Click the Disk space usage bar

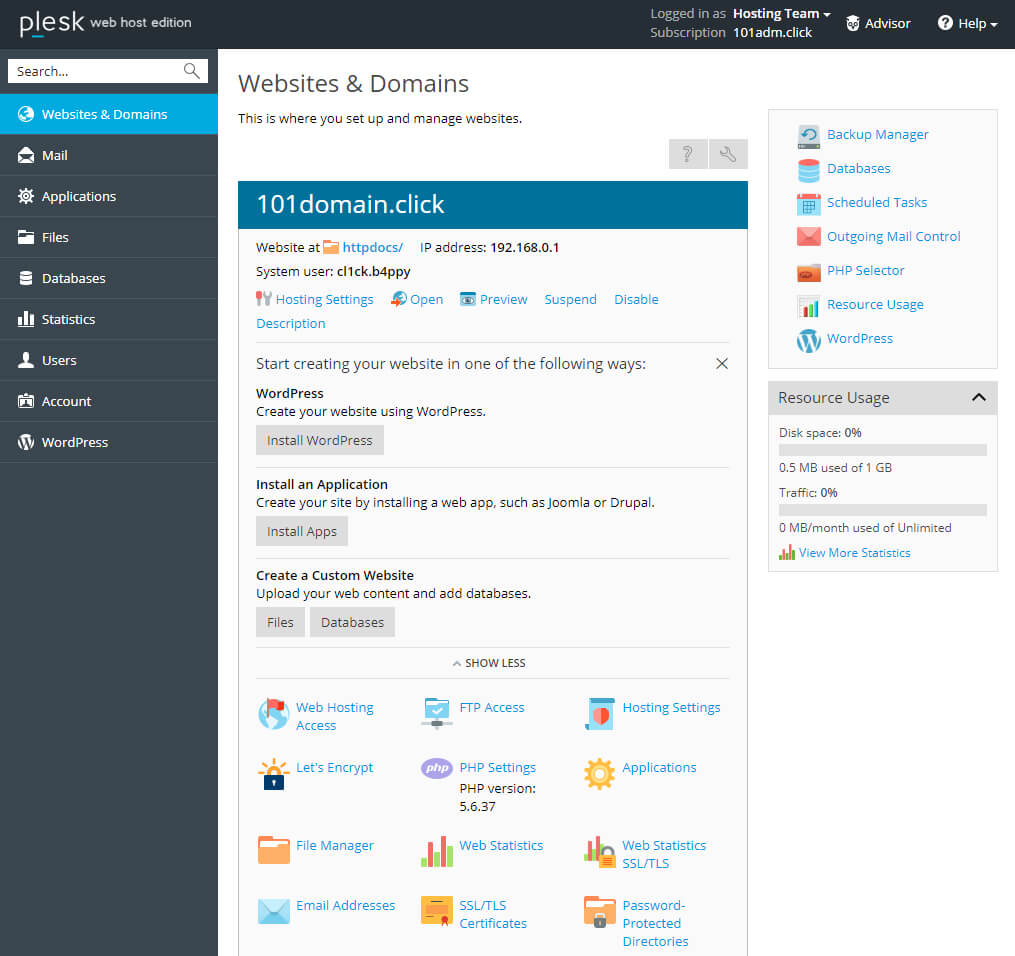pos(883,450)
